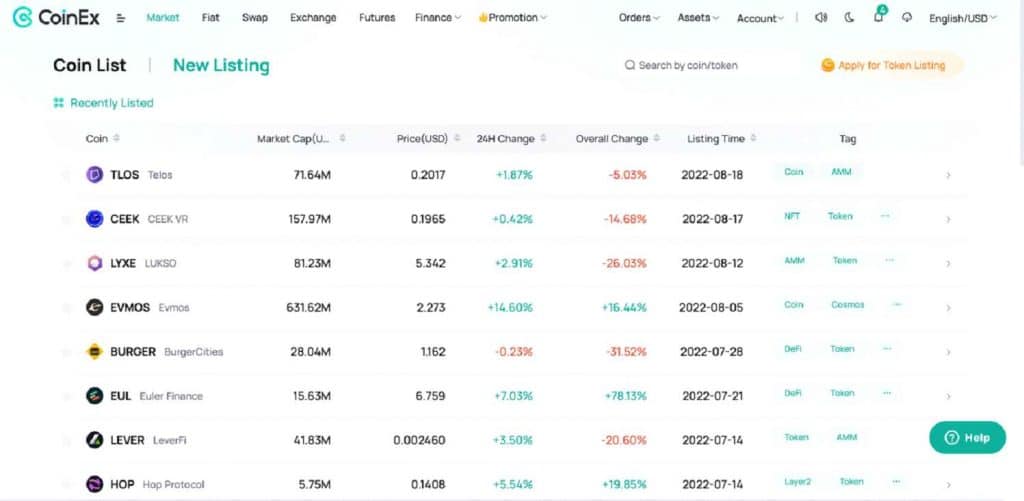Open the Fiat menu item

[210, 18]
